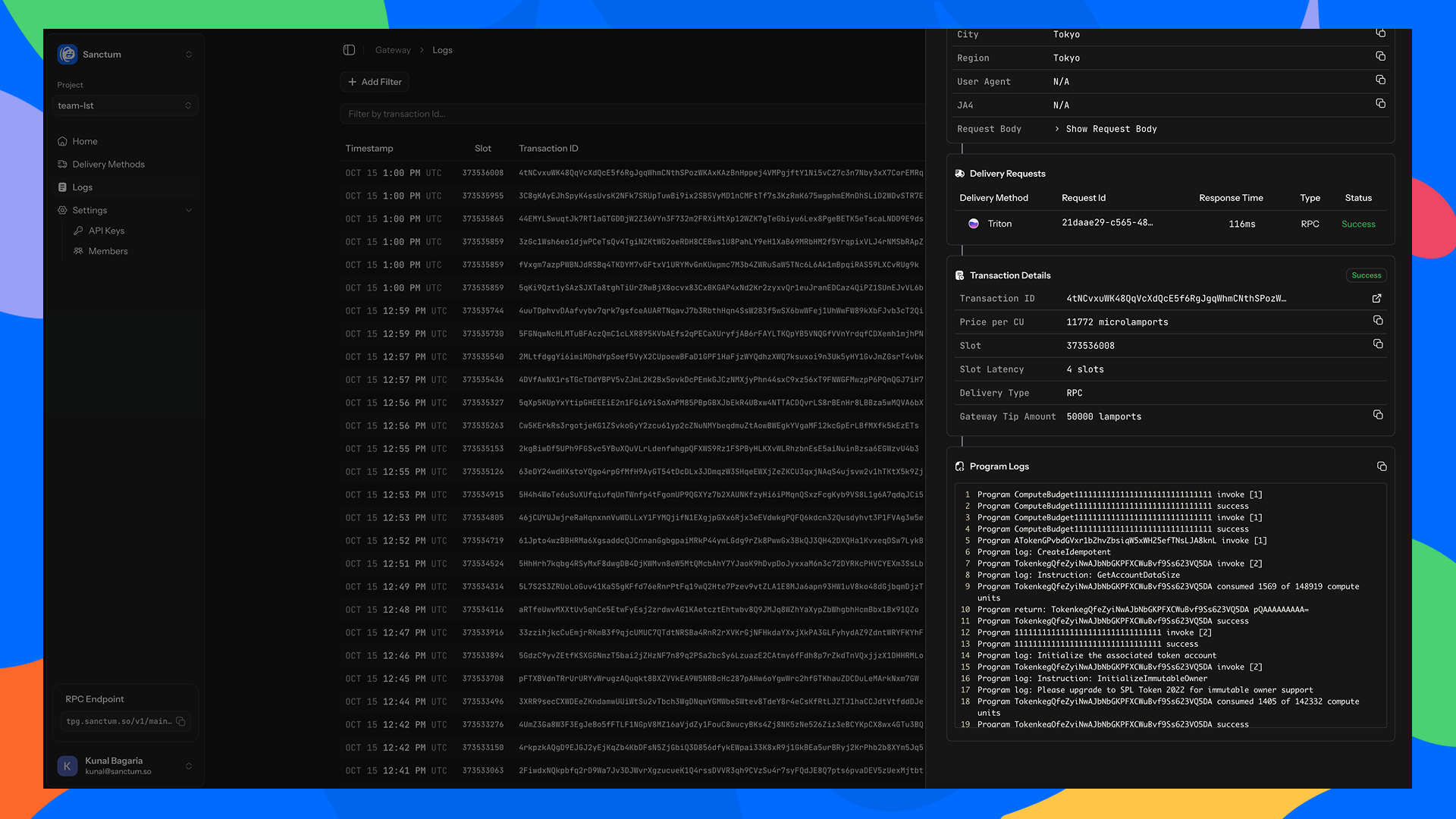Screen dimensions: 1456x819
Task: Click the Gateway breadcrumb link
Action: pos(393,50)
